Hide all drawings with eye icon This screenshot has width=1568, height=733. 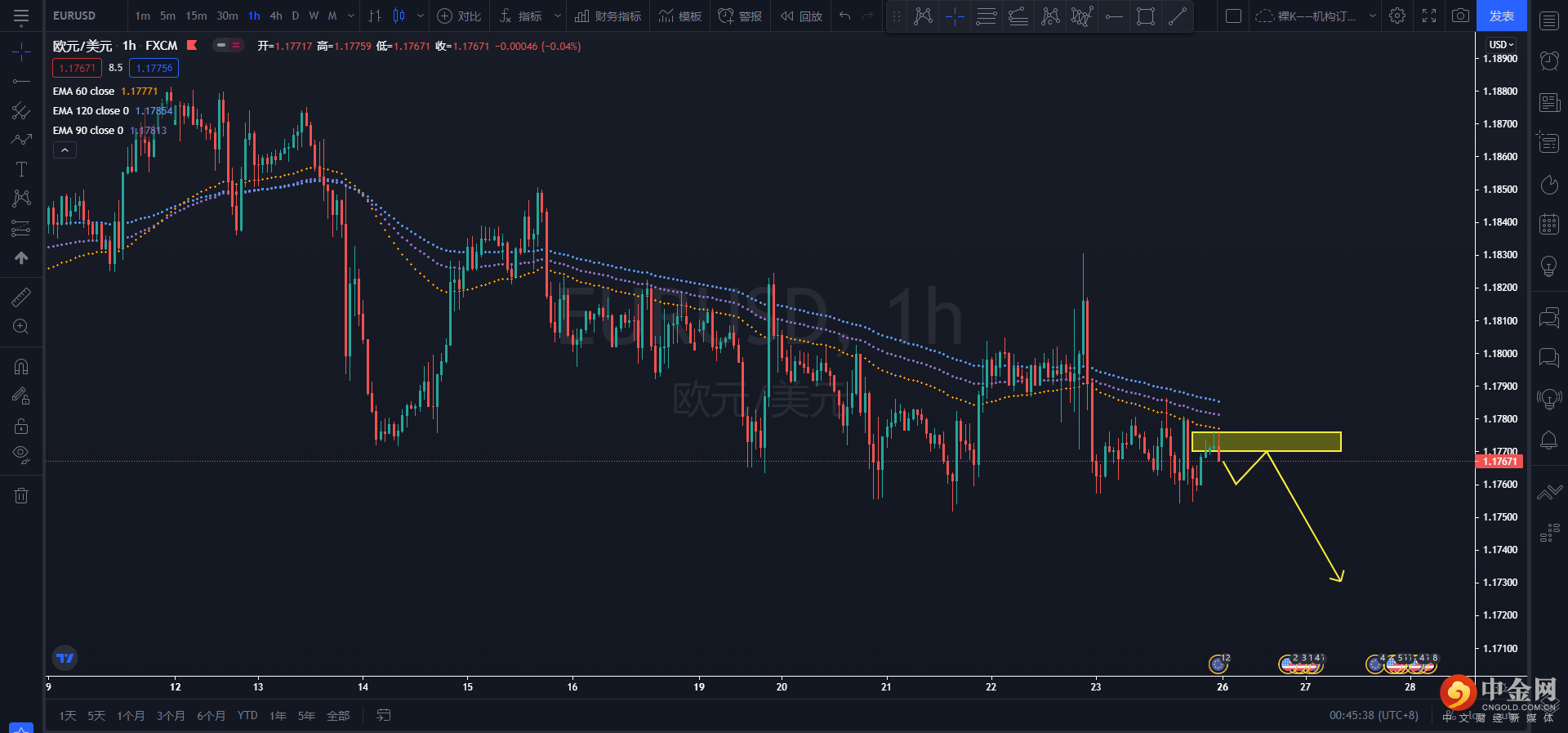[21, 454]
